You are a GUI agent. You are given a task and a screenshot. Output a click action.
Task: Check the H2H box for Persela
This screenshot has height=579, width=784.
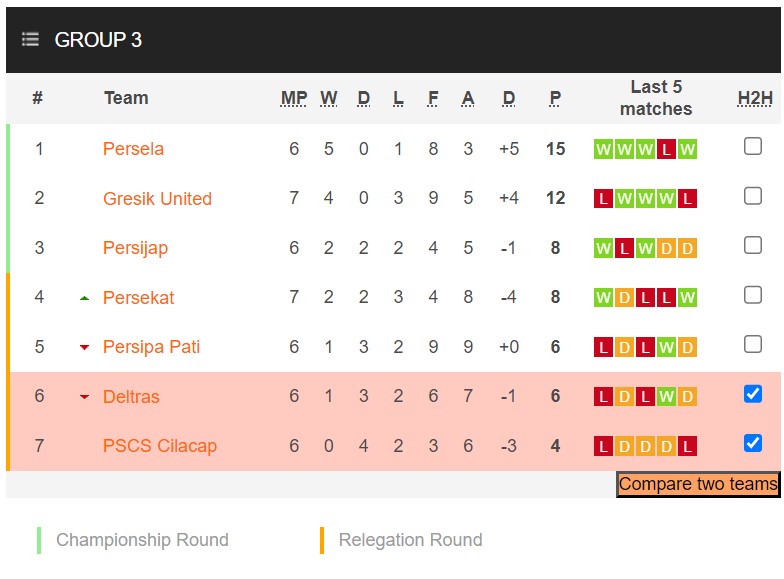point(753,147)
